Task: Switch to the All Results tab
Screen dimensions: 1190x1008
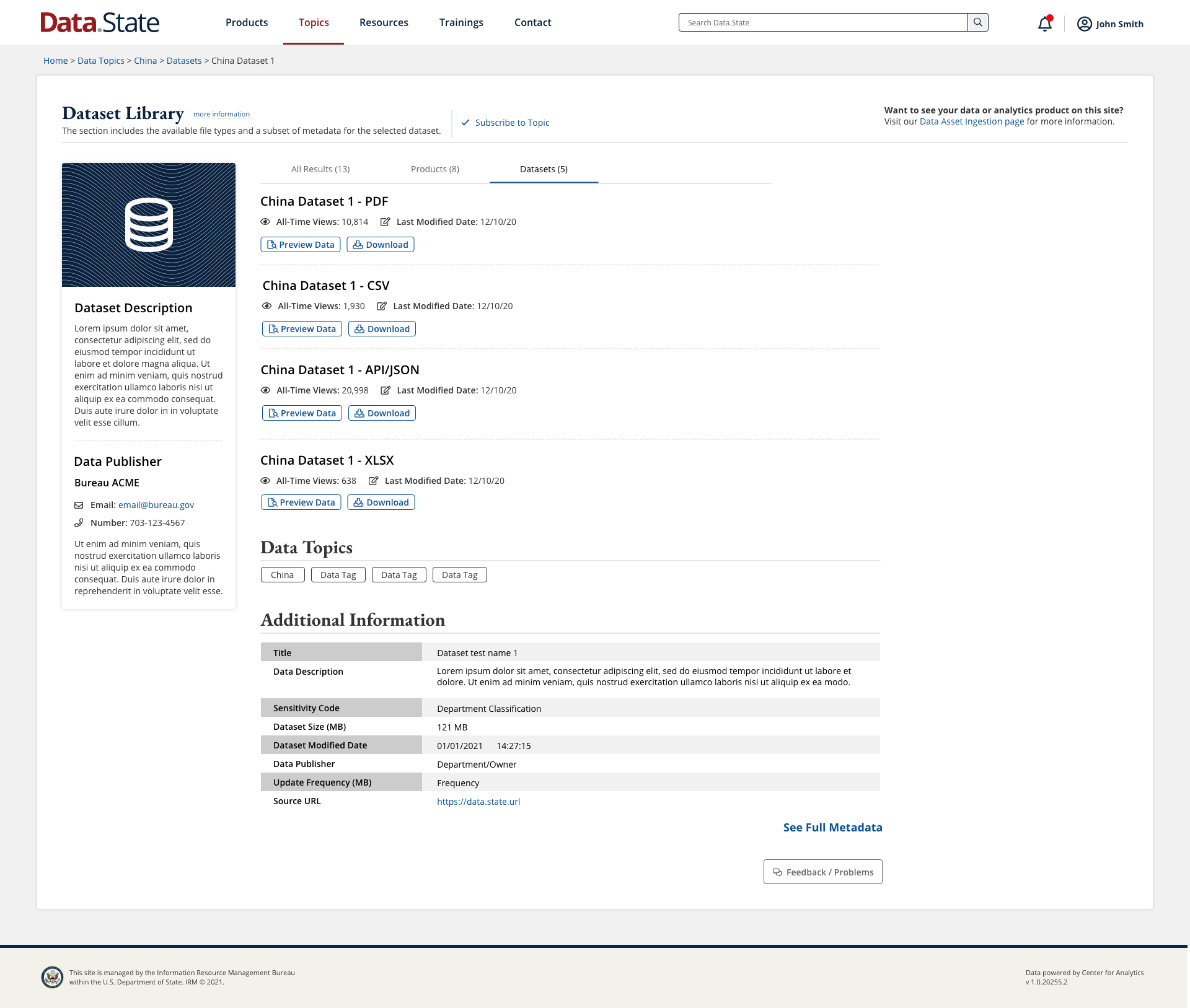Action: 320,169
